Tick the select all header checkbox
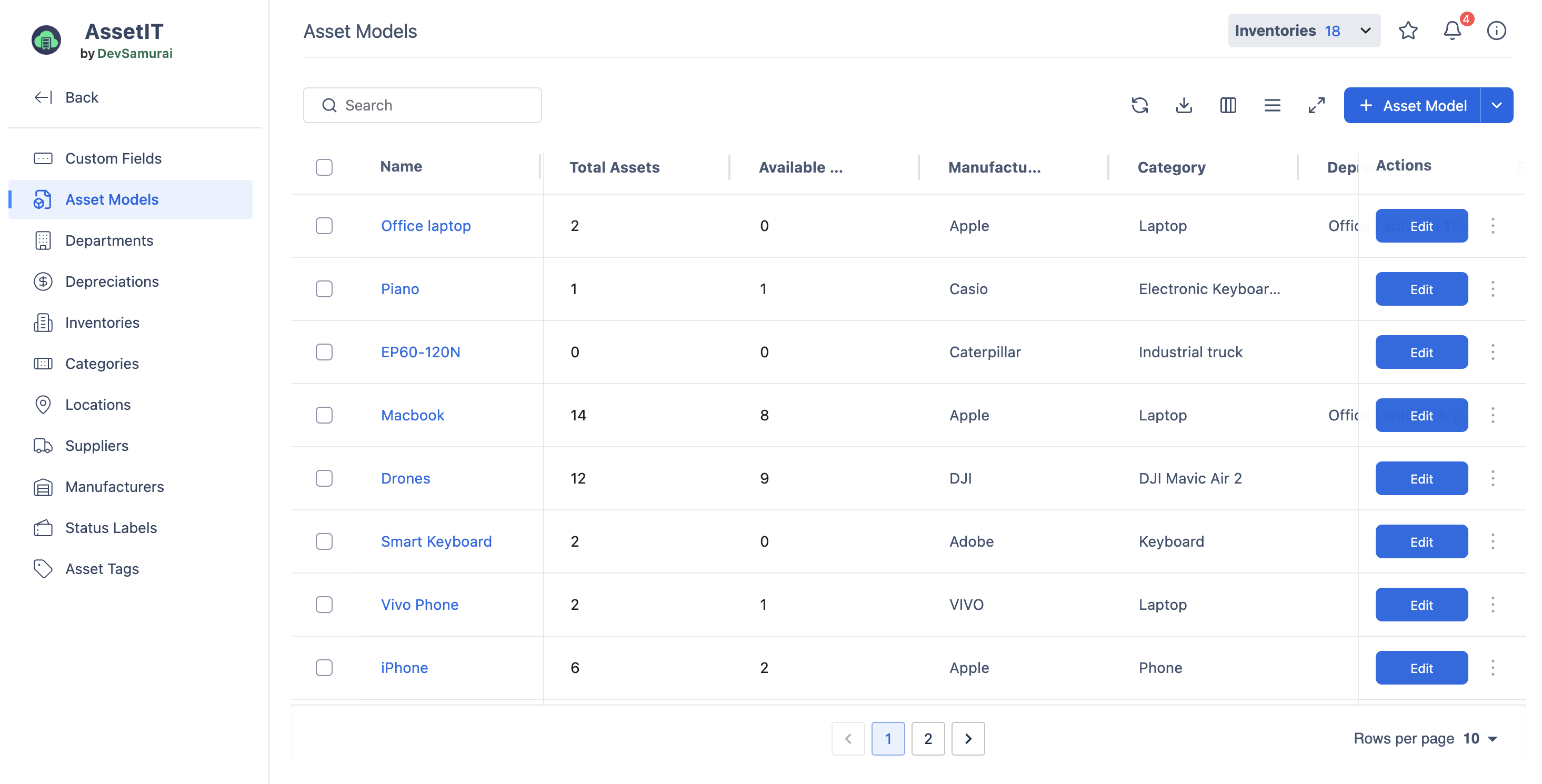 pos(324,167)
